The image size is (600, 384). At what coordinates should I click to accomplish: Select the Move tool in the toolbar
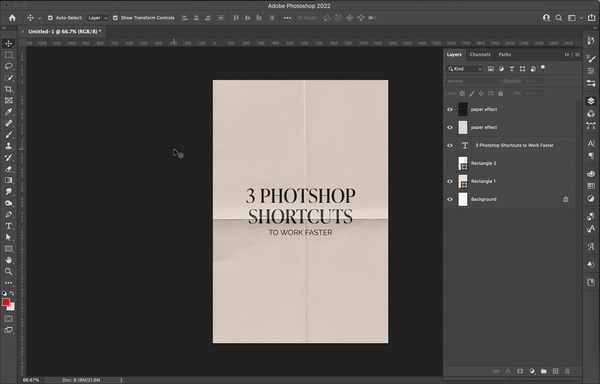click(x=8, y=43)
